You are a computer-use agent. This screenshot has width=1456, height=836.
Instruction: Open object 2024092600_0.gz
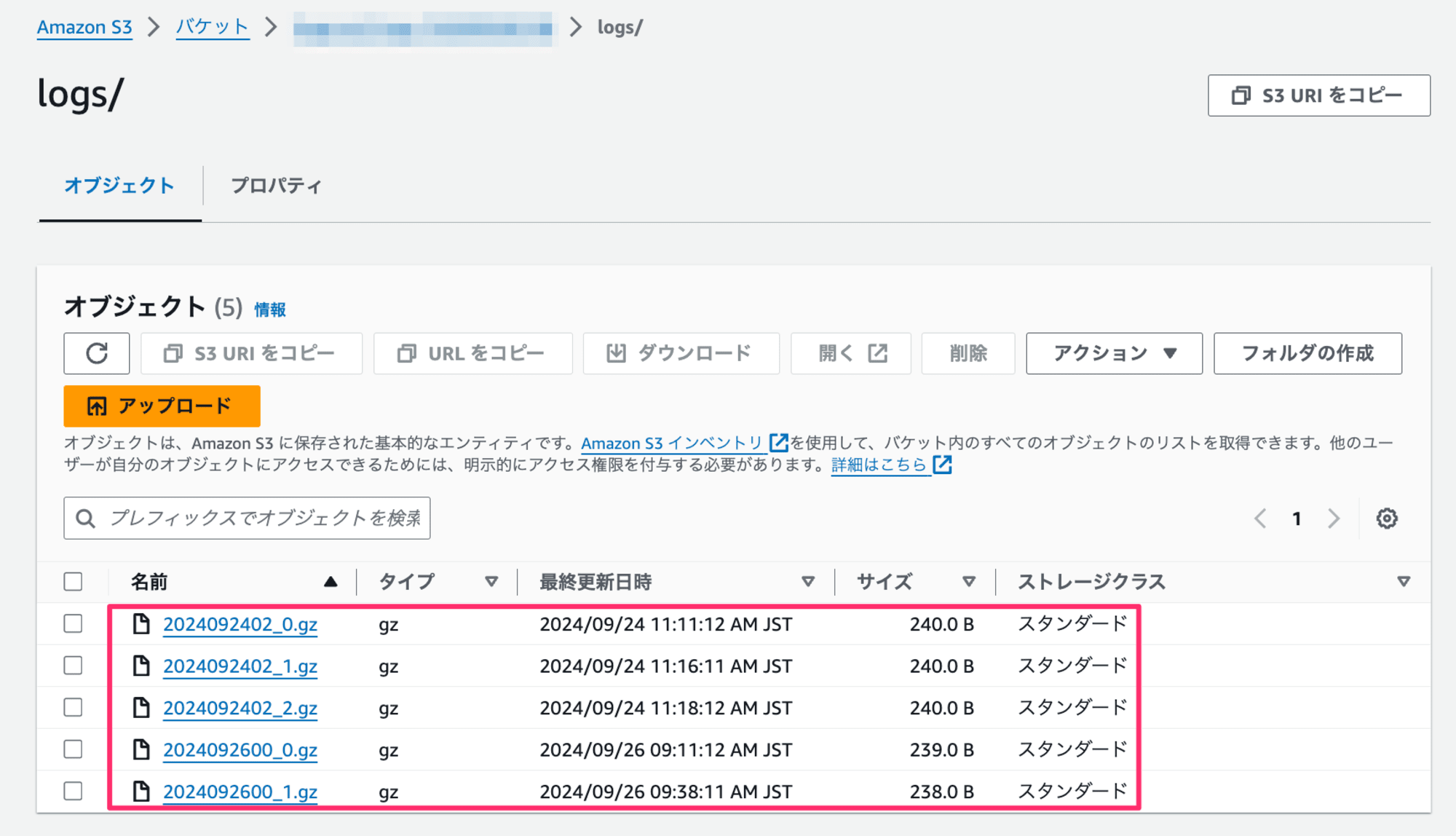[240, 749]
